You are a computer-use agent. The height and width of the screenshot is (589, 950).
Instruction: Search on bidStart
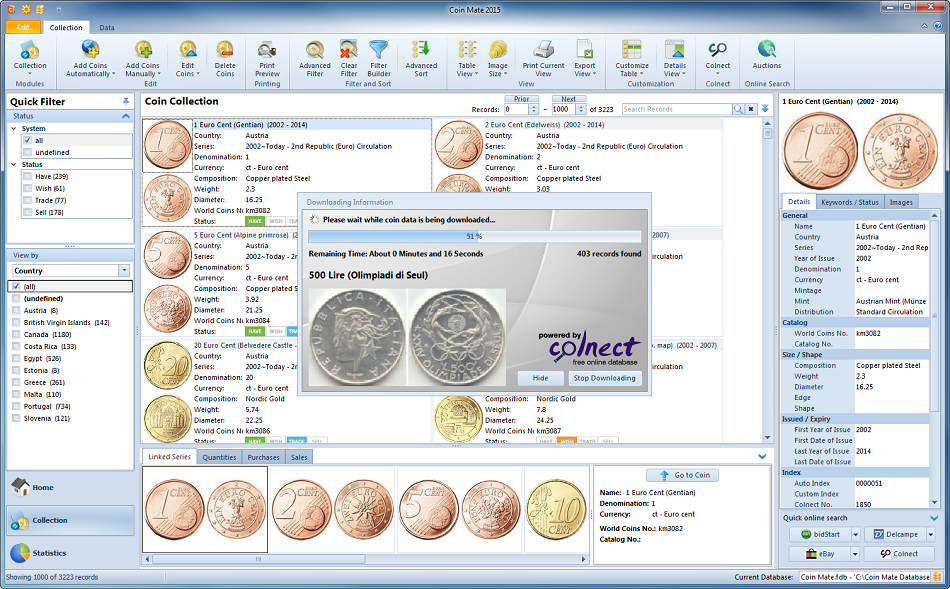click(x=820, y=534)
